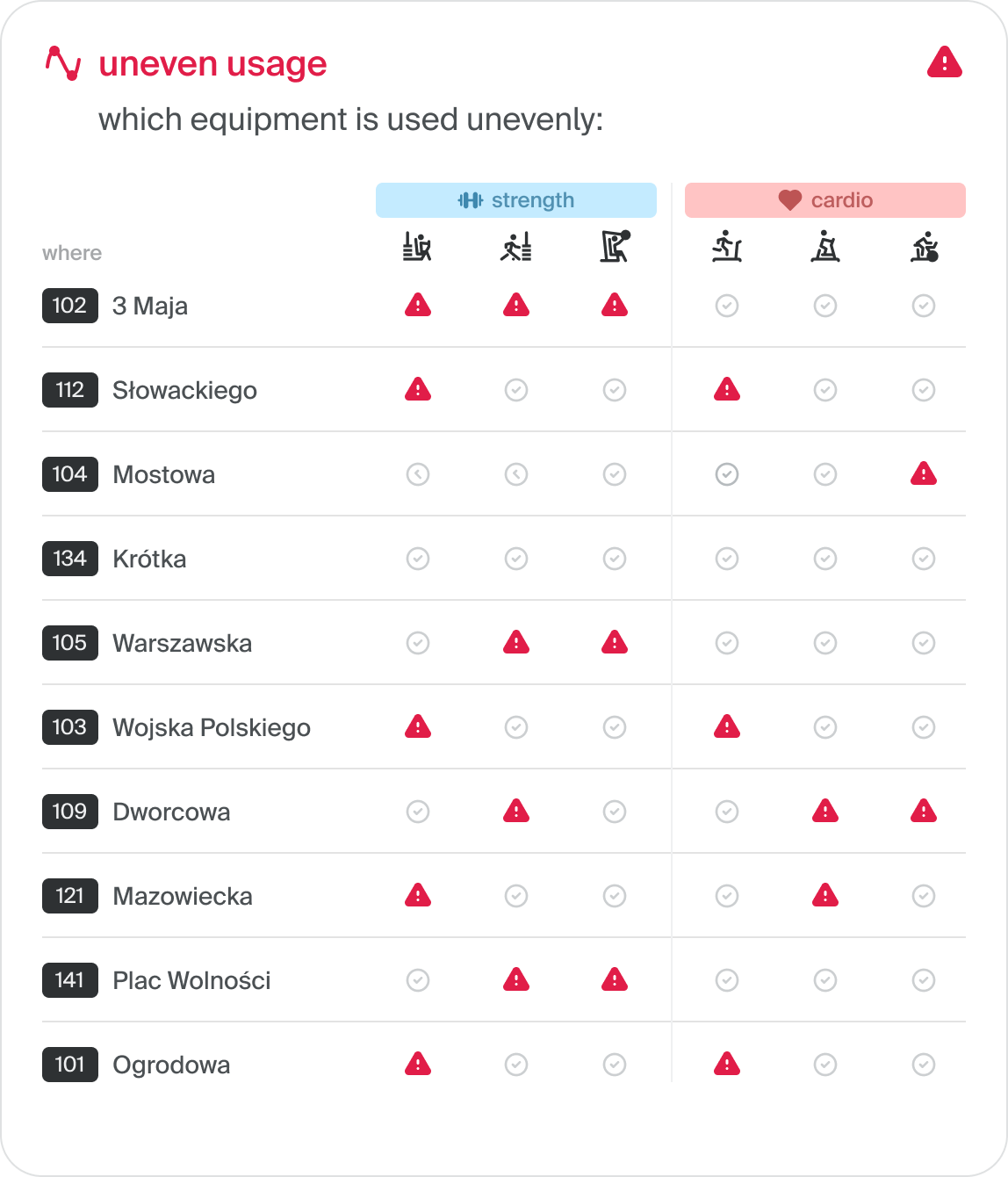Click the treadmill equipment column icon
Viewport: 1008px width, 1177px height.
click(x=727, y=247)
